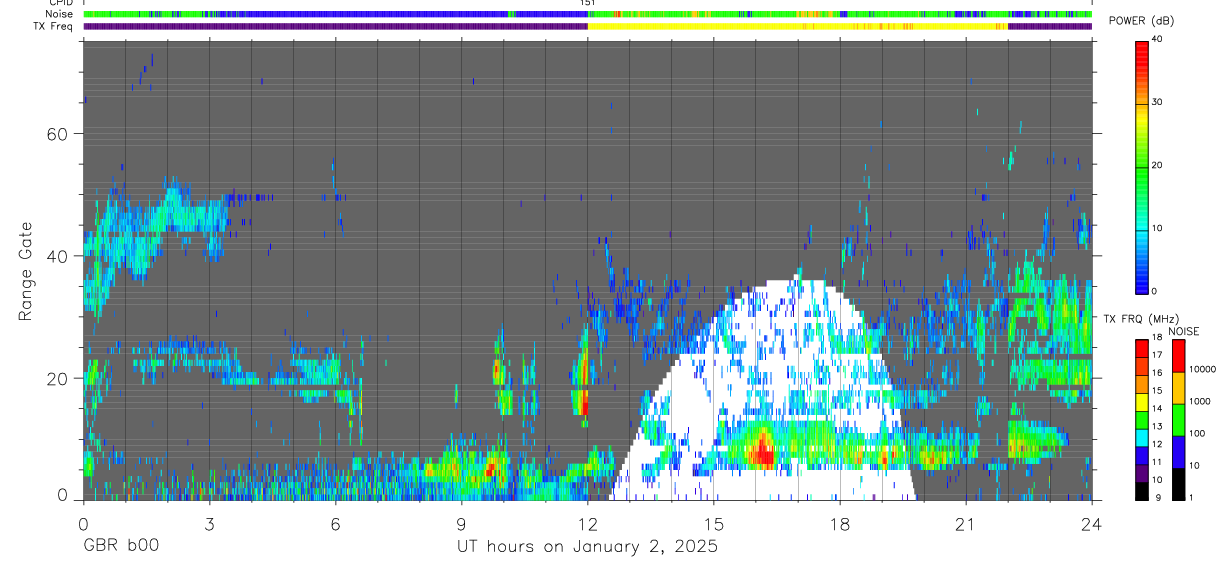
Task: Click the 20 tick on the Range Gate axis
Action: [57, 379]
